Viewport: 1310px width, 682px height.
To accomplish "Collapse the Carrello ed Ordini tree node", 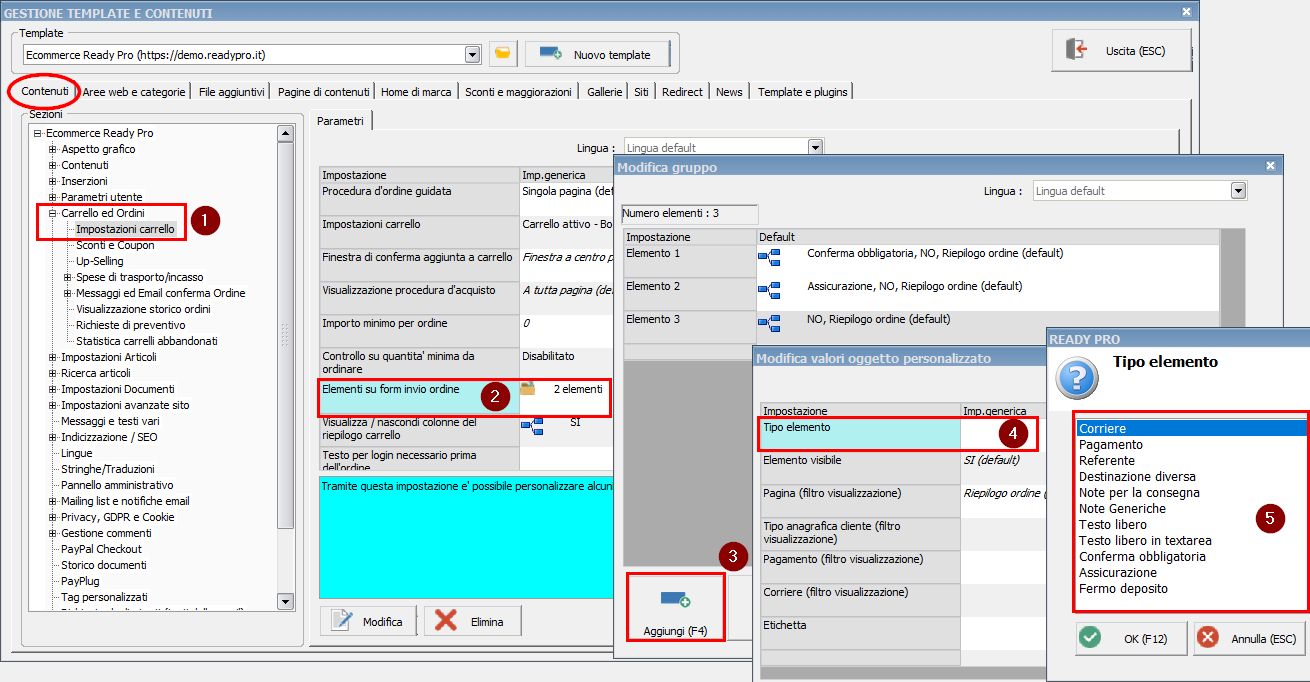I will (53, 213).
